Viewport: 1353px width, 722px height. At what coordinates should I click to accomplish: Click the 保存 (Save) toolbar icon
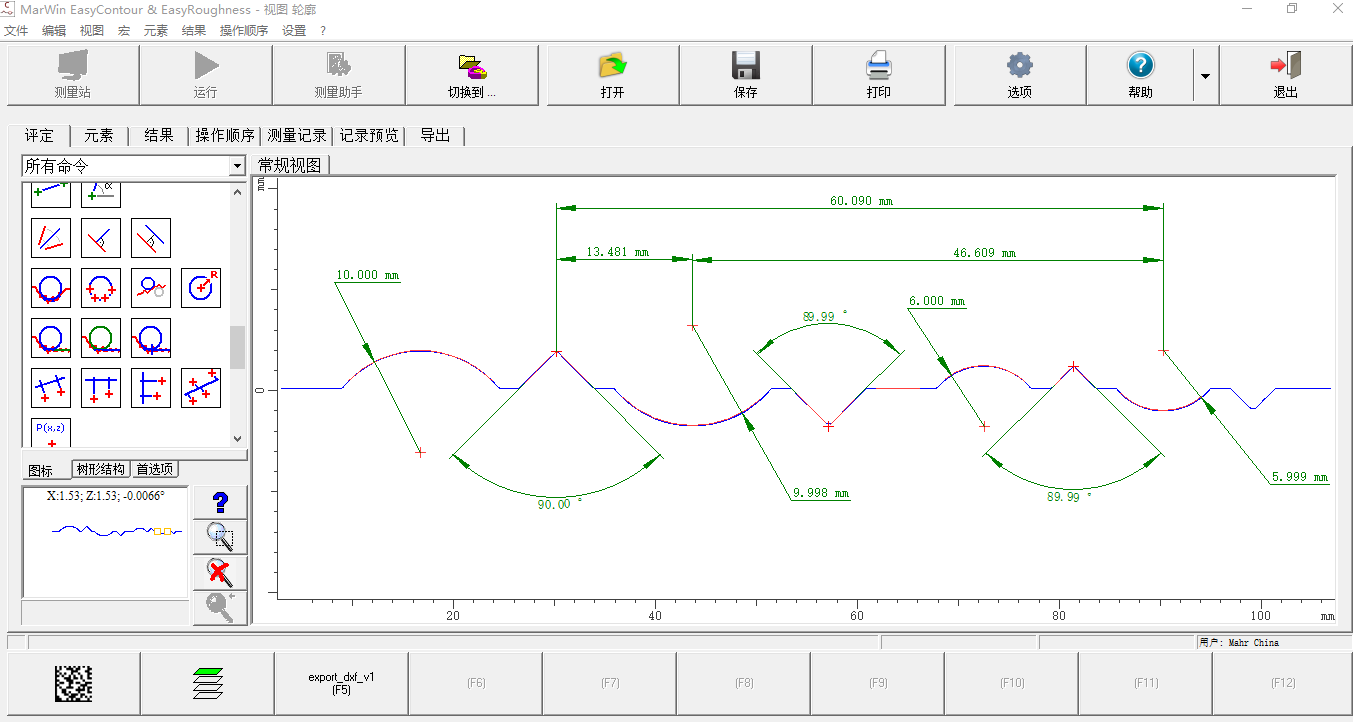click(745, 67)
